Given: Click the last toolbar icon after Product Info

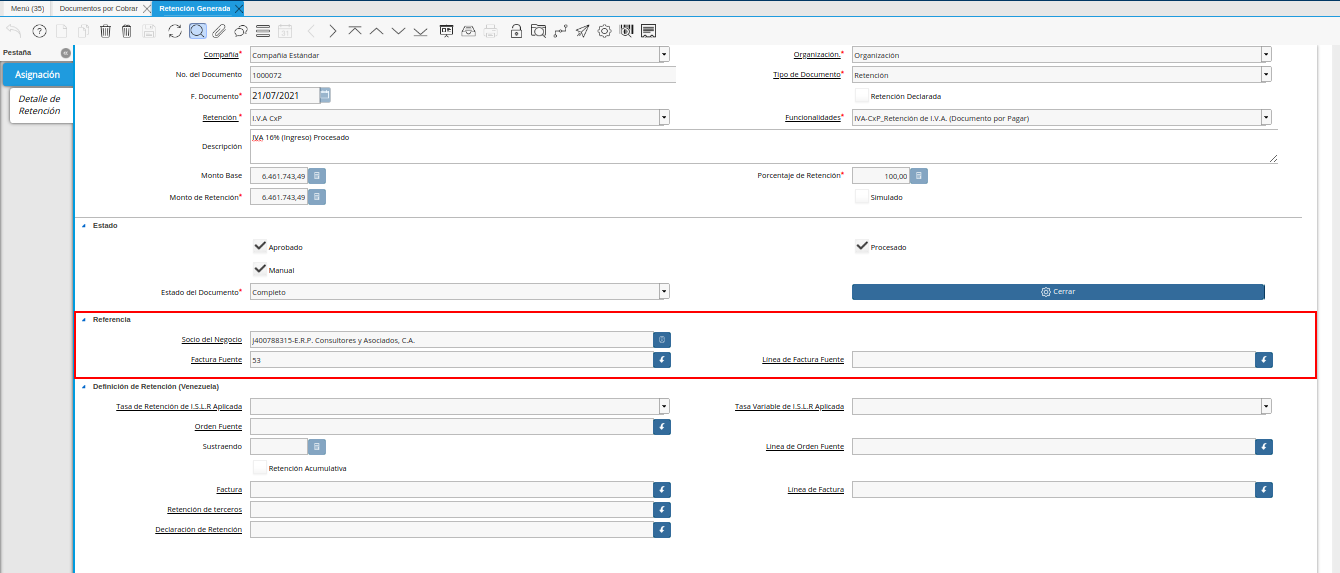Looking at the screenshot, I should [x=648, y=31].
